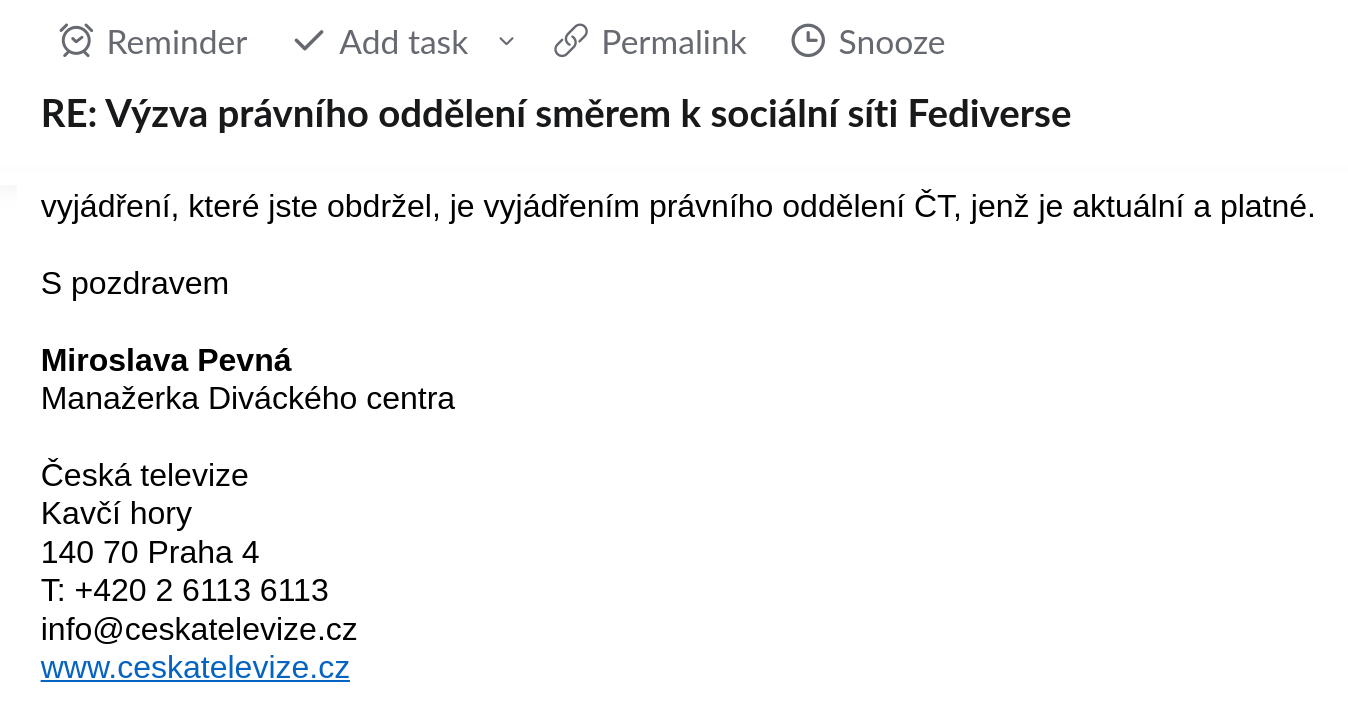
Task: Click the phone number +420 2 6113 6113
Action: (x=201, y=590)
